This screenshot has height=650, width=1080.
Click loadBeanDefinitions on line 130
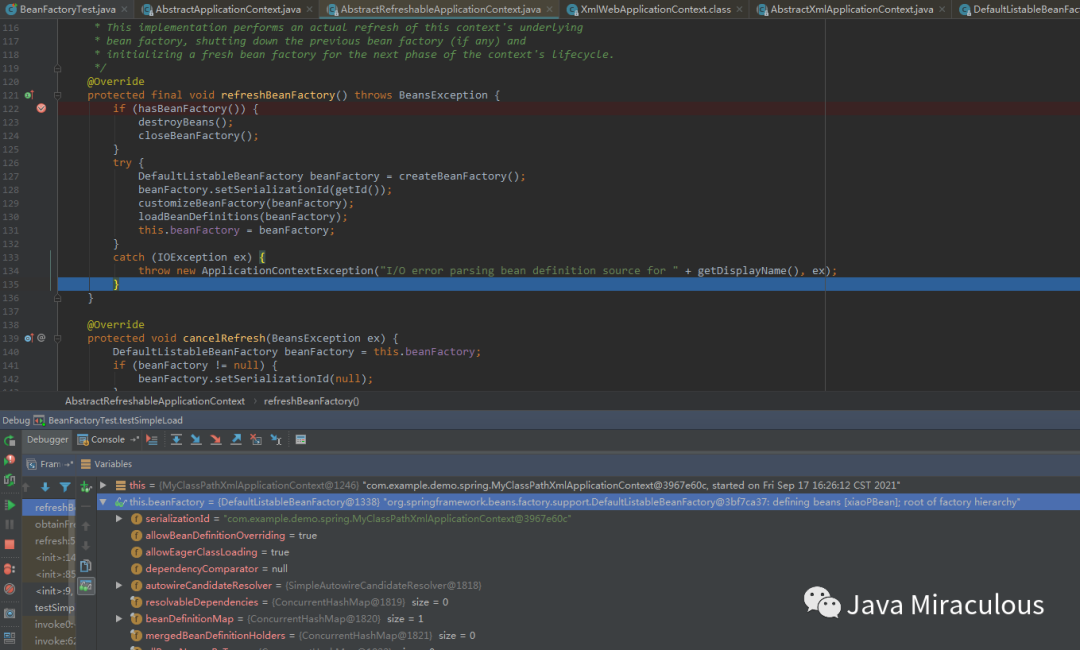coord(198,217)
